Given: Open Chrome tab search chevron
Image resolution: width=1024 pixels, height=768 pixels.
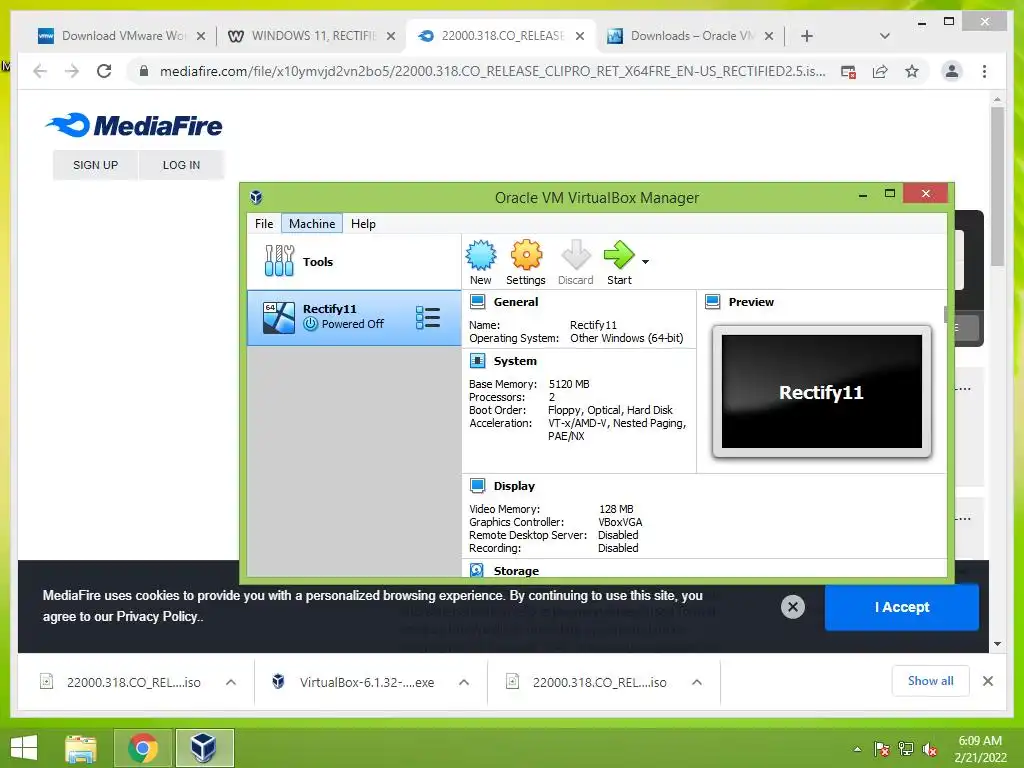Looking at the screenshot, I should click(884, 36).
